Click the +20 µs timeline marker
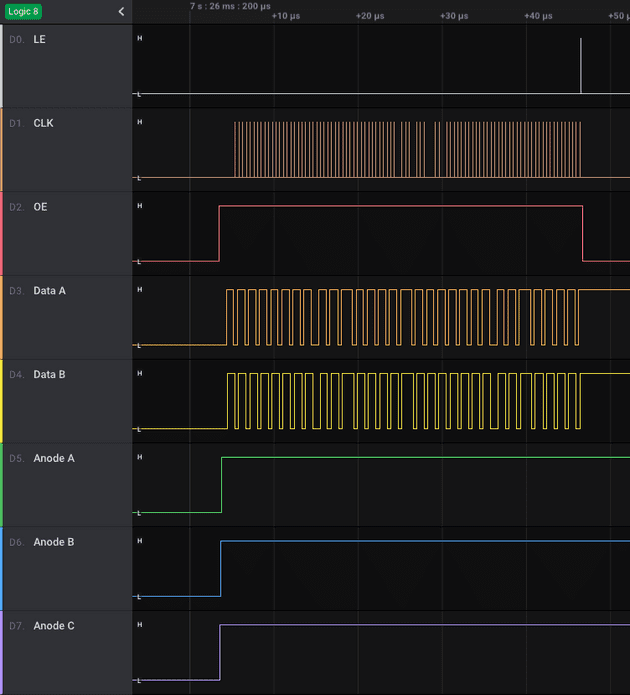This screenshot has height=695, width=630. 370,16
